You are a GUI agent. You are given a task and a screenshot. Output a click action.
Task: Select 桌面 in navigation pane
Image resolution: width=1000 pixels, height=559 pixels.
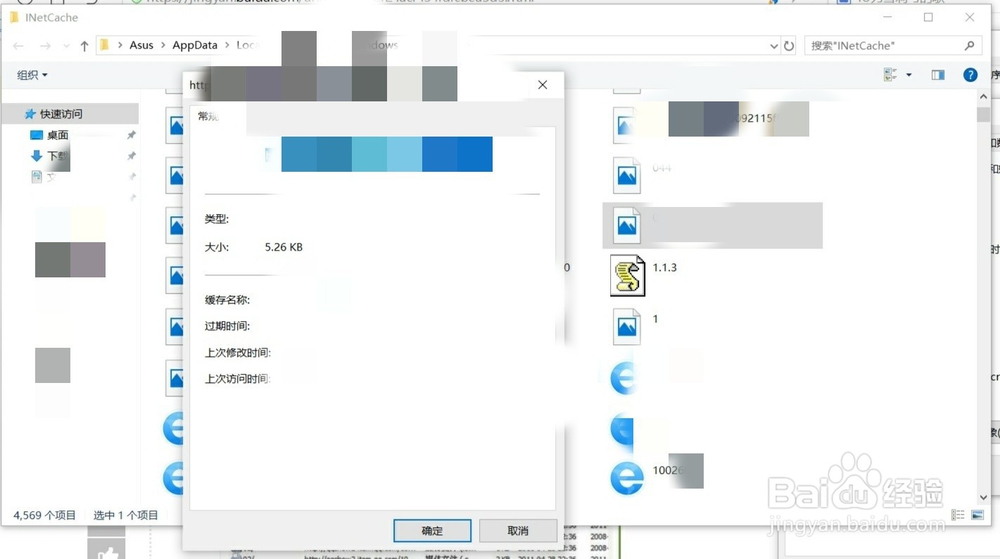[x=57, y=135]
